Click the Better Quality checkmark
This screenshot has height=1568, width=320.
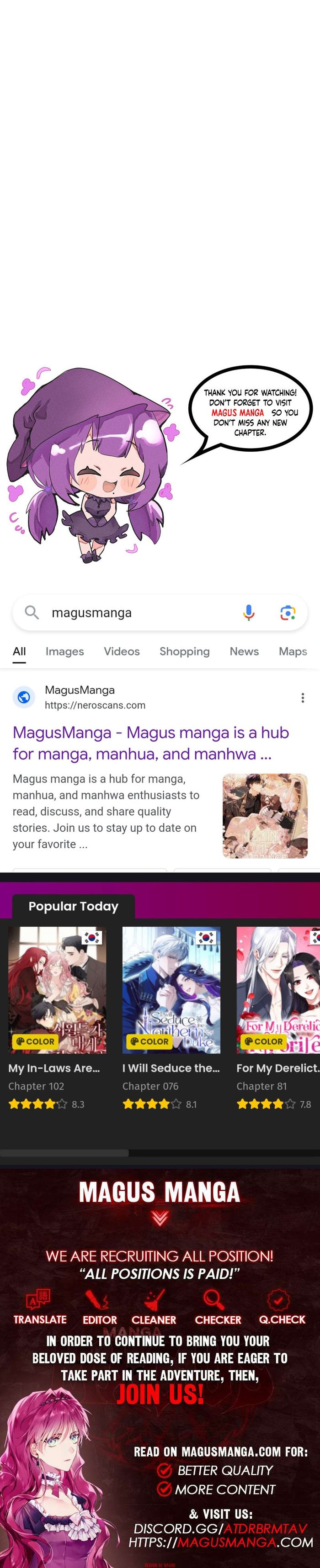click(164, 1471)
